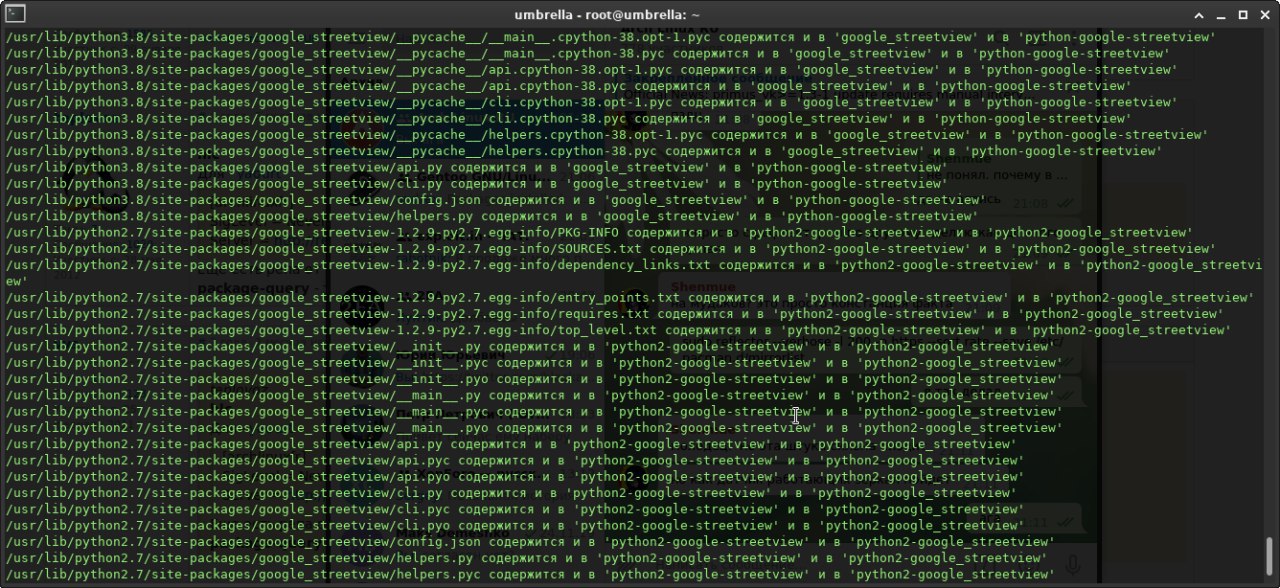
Task: Click the python2.7 '__main__.pyo' output line
Action: 533,427
